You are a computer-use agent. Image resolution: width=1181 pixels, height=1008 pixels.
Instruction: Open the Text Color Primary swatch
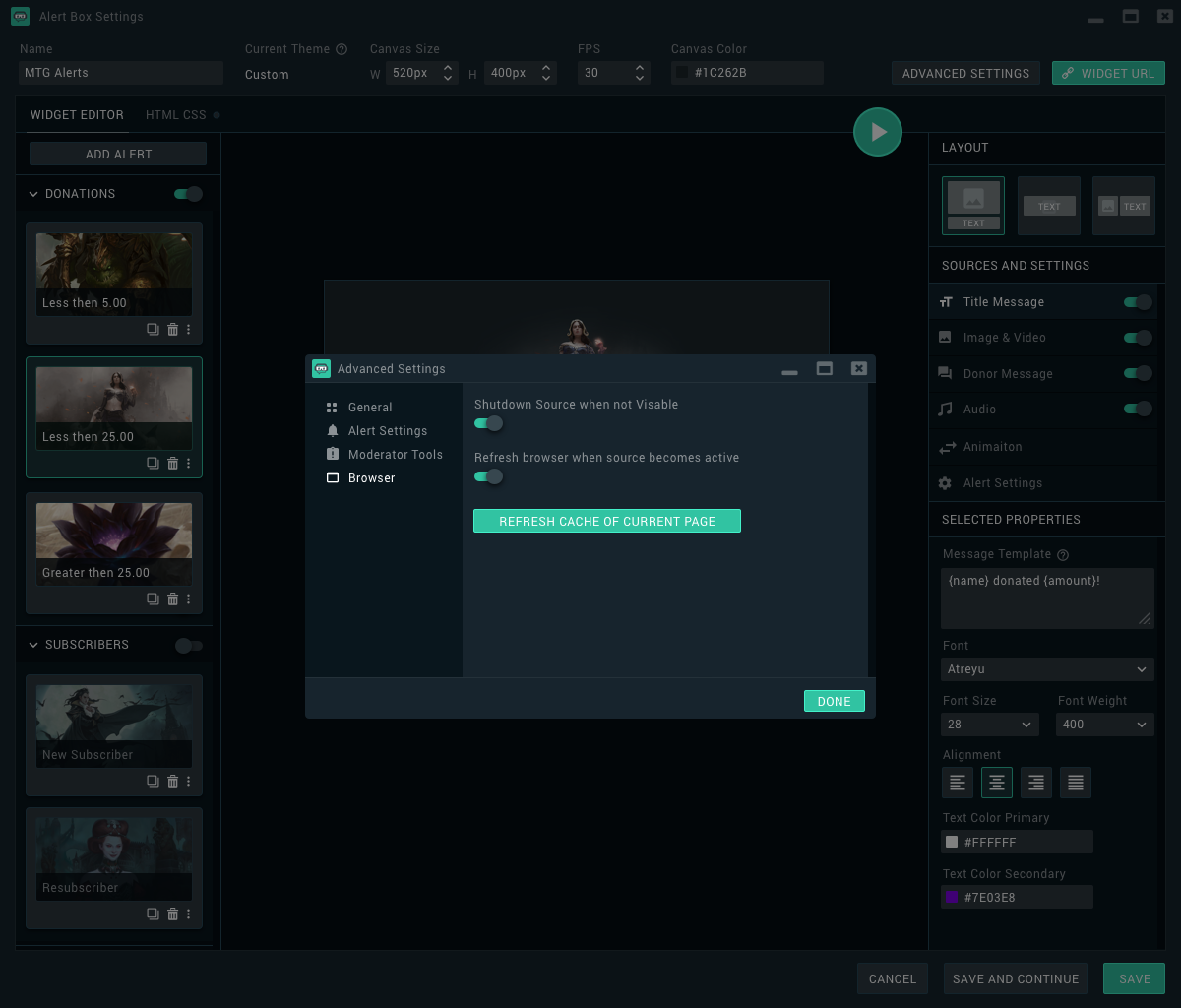coord(952,842)
